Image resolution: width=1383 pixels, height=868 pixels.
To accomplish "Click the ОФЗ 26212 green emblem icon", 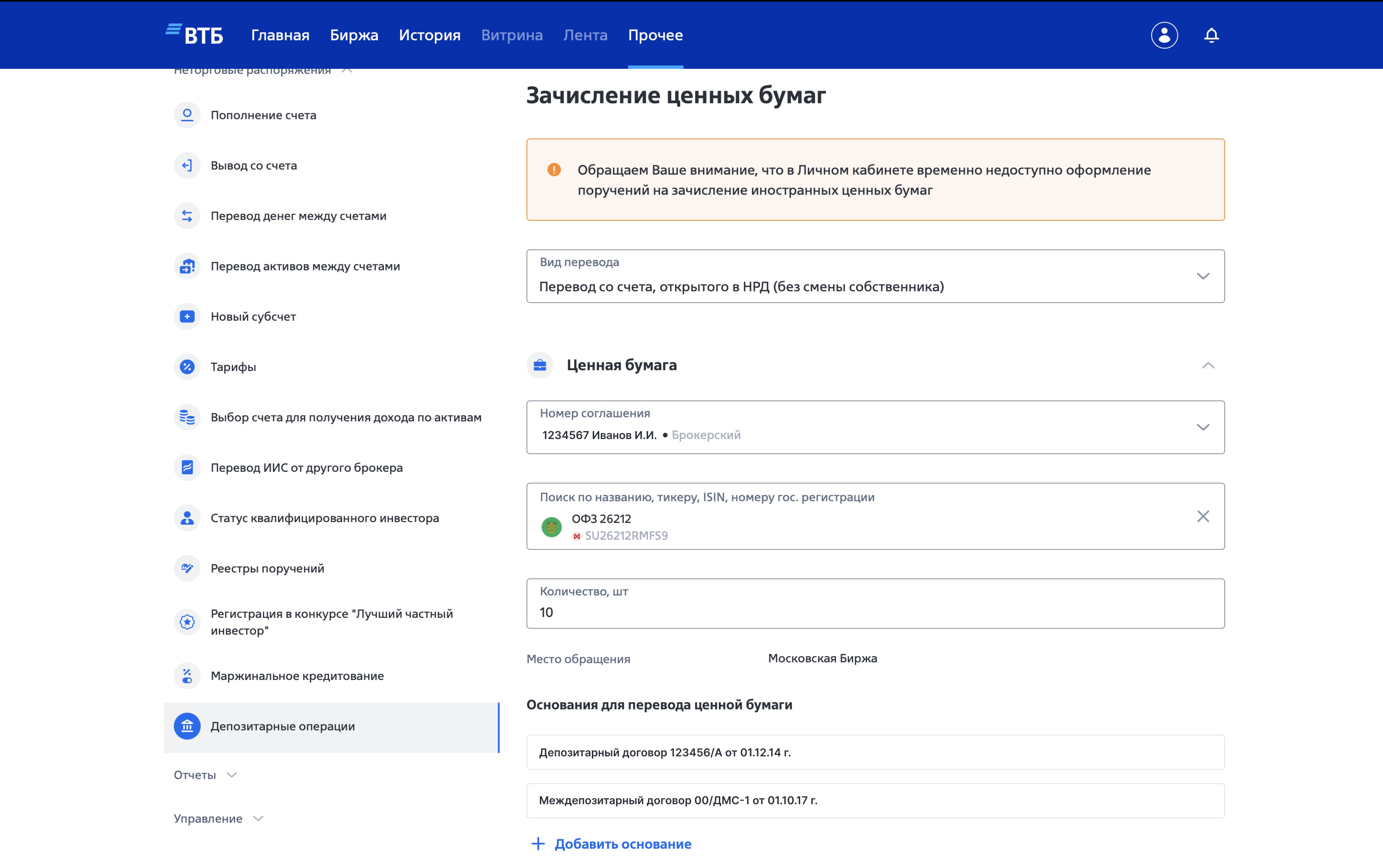I will [552, 527].
